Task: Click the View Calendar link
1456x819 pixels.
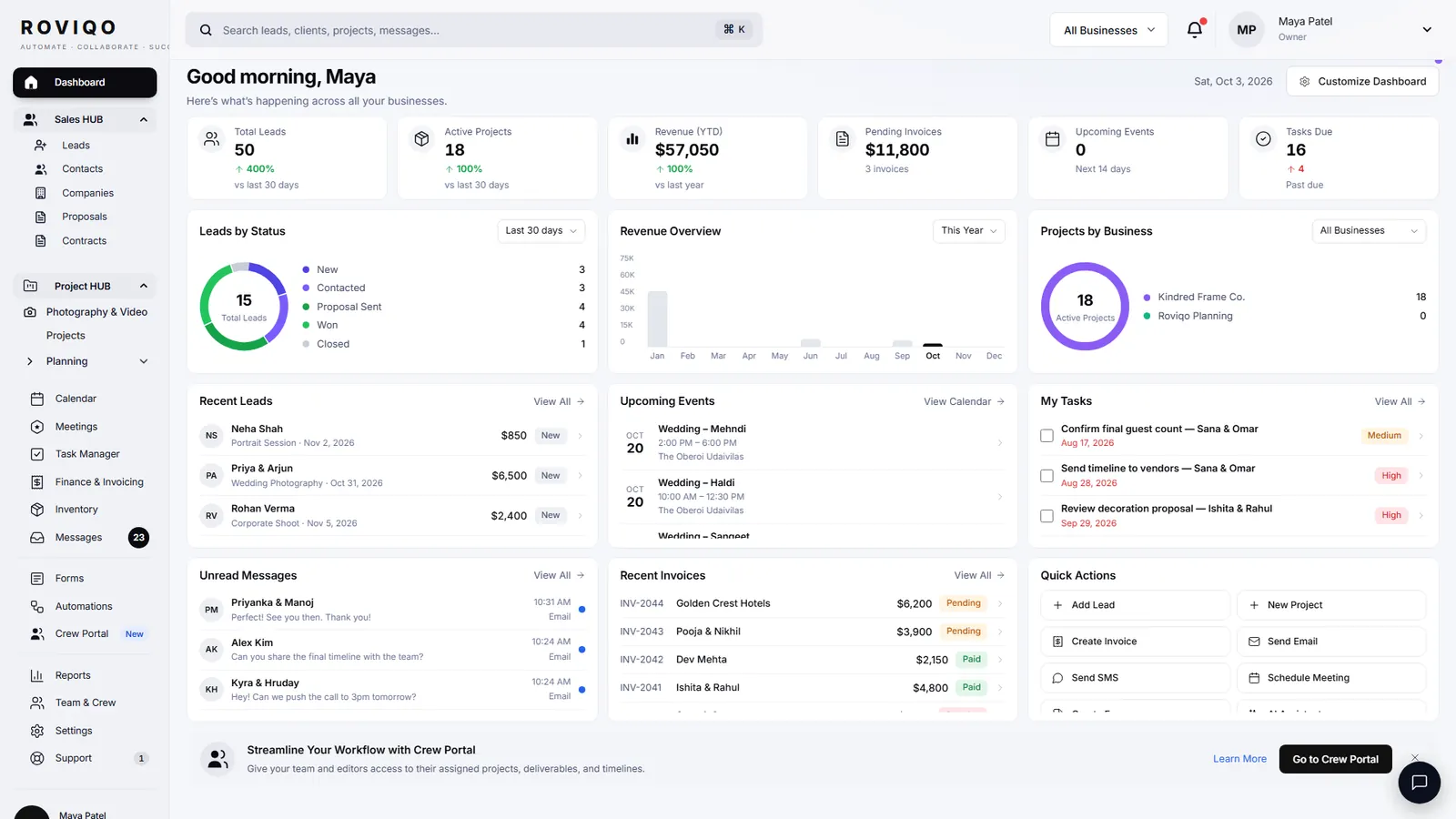Action: click(x=964, y=402)
